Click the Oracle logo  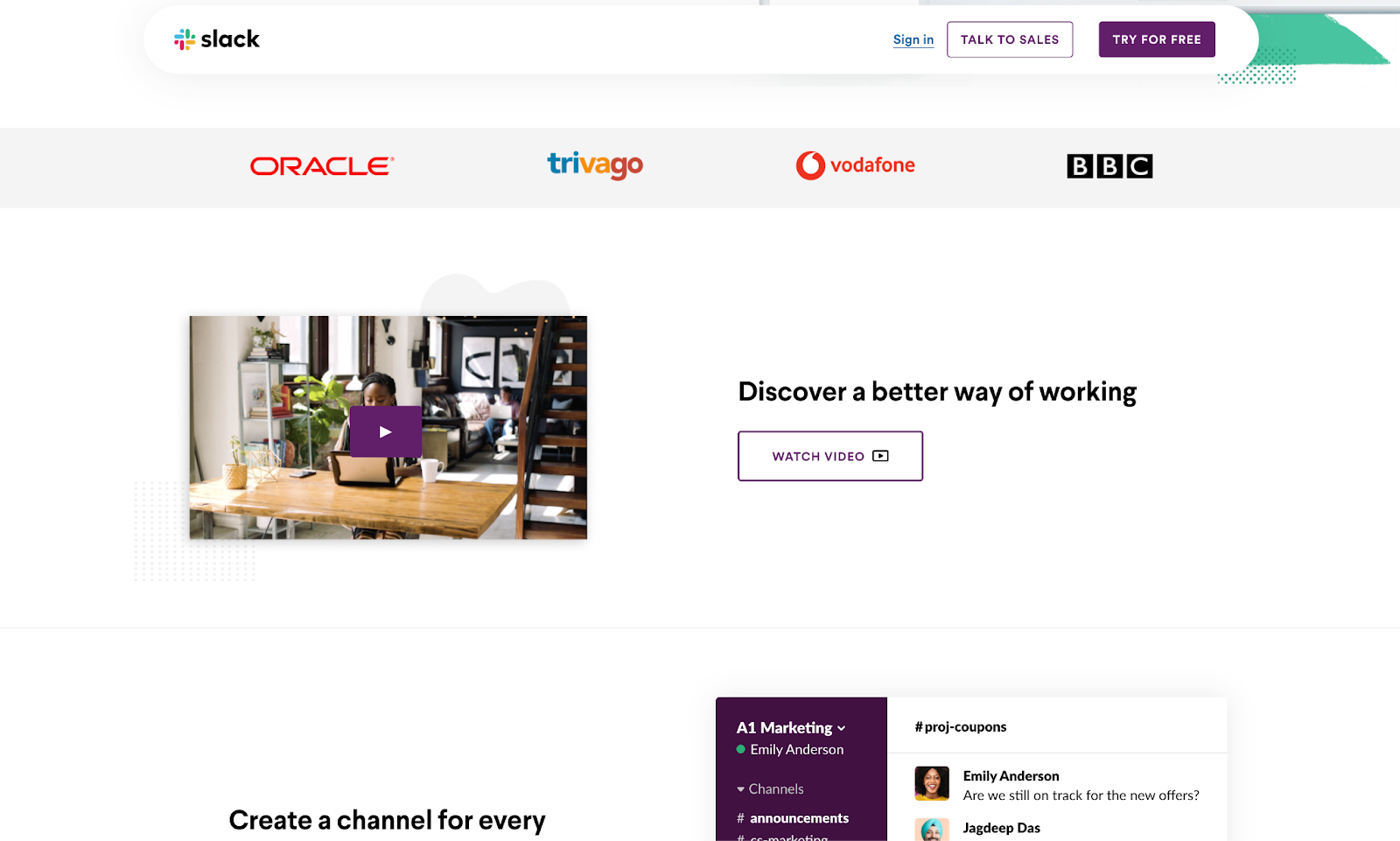click(322, 166)
